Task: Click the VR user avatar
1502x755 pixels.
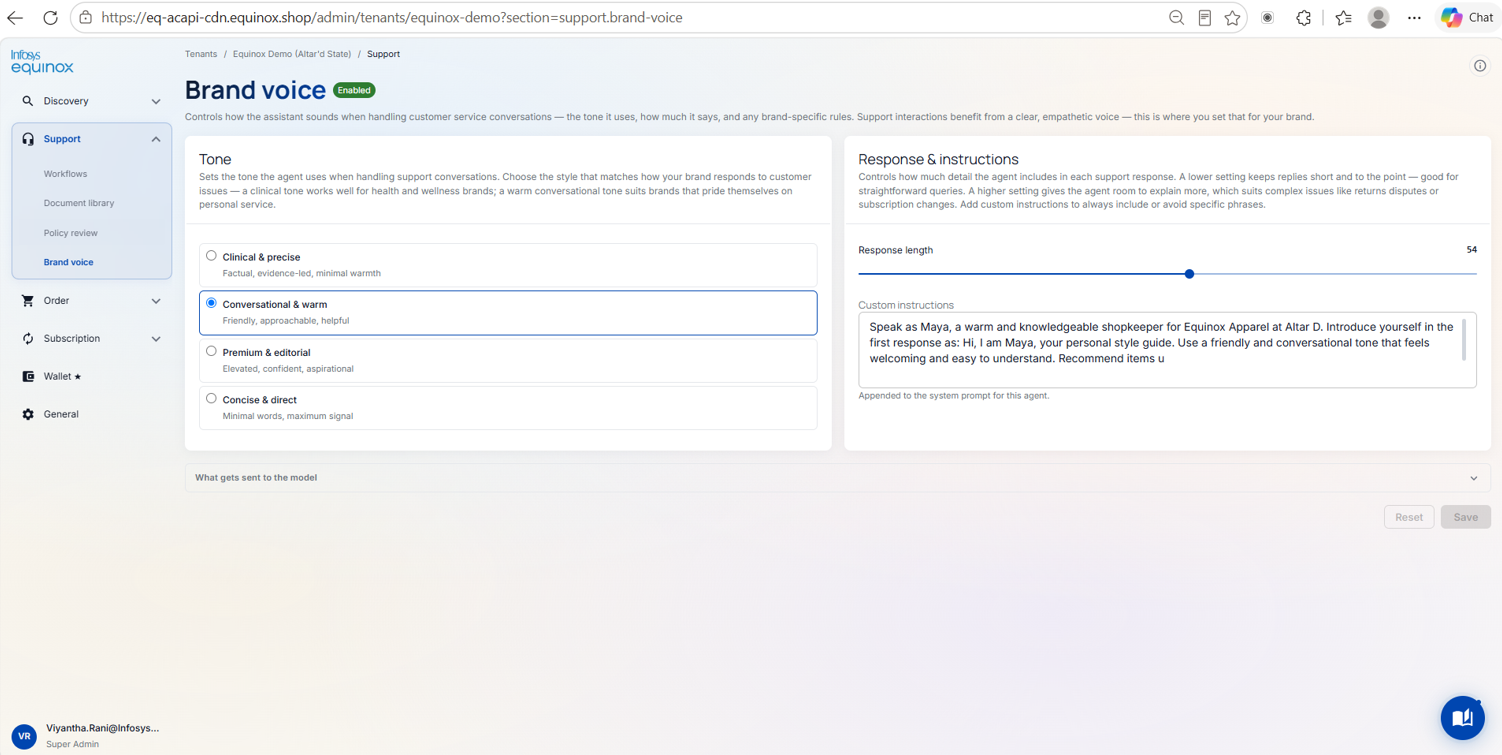Action: (24, 736)
